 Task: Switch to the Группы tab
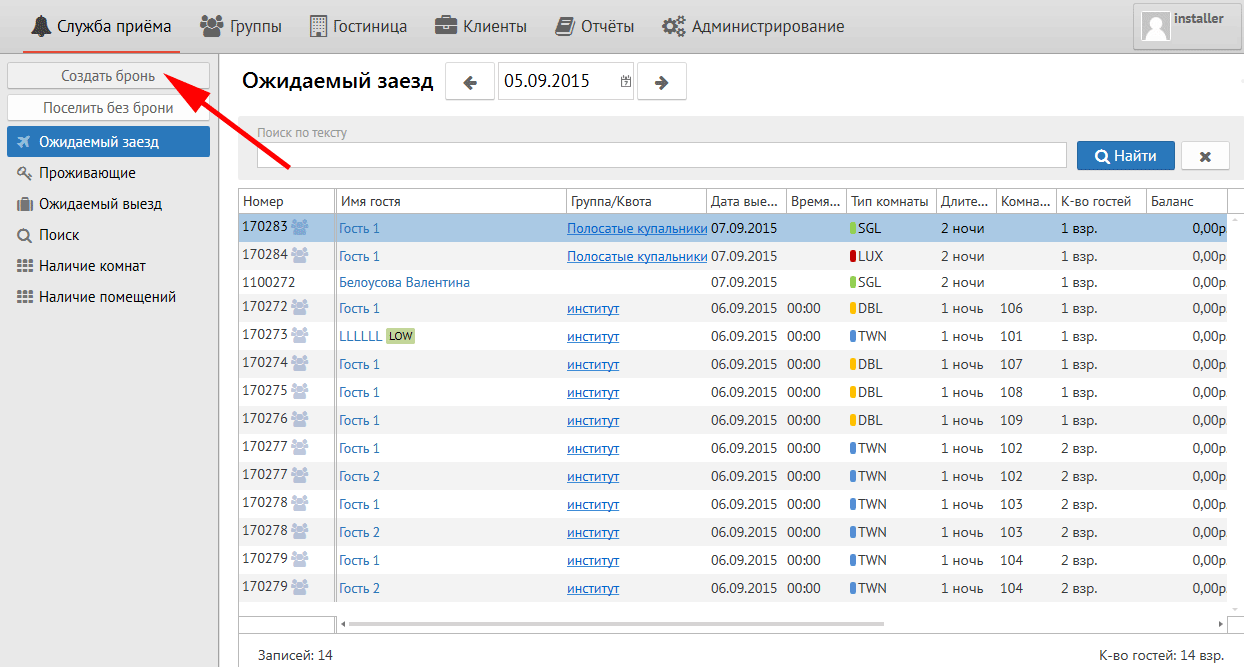240,26
